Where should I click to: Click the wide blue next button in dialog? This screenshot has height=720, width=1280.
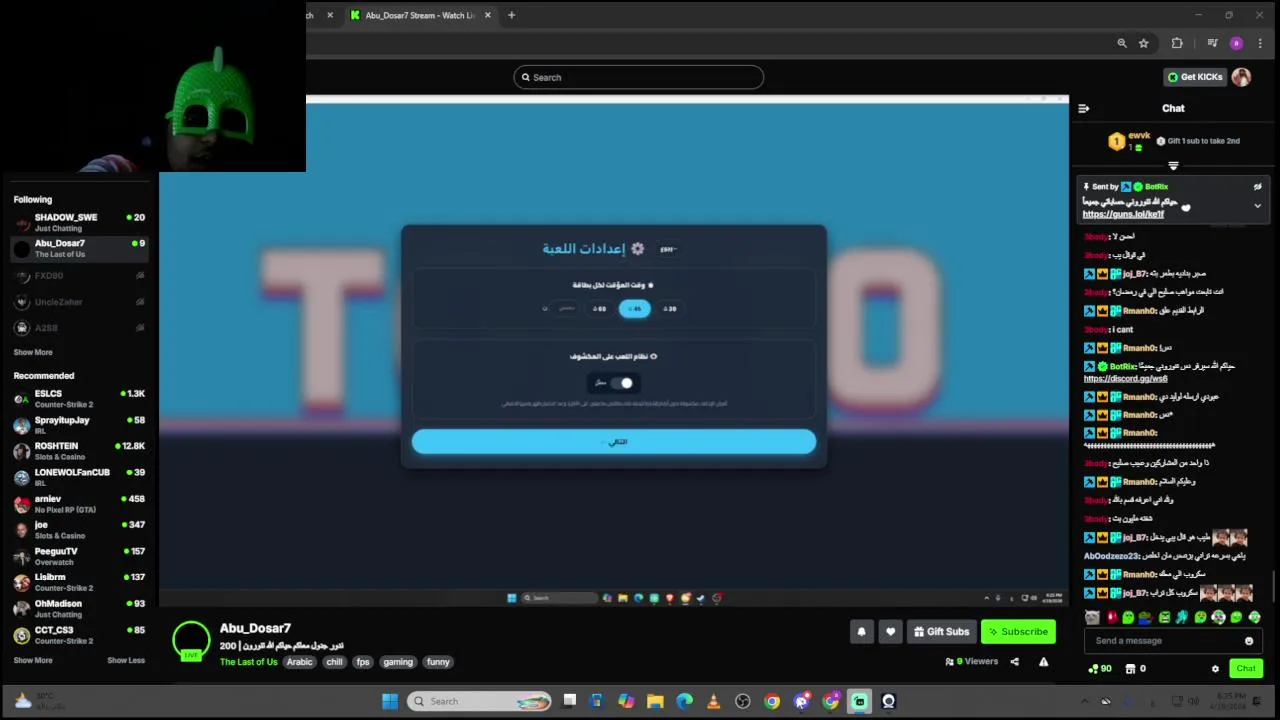pyautogui.click(x=614, y=442)
